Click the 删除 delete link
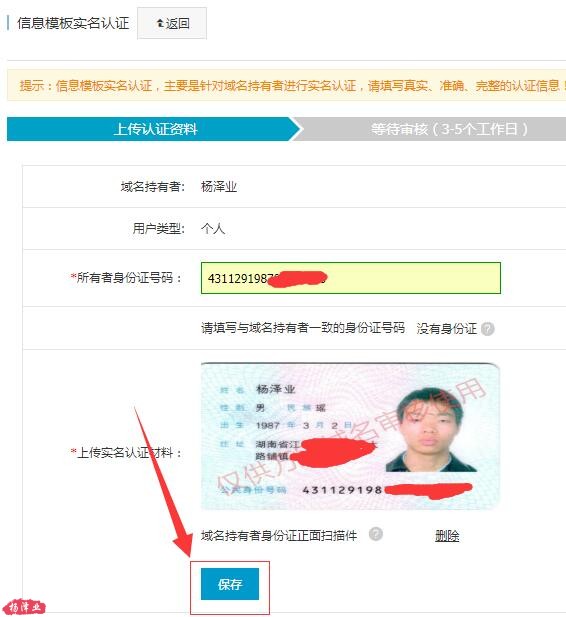Image resolution: width=566 pixels, height=617 pixels. [447, 536]
